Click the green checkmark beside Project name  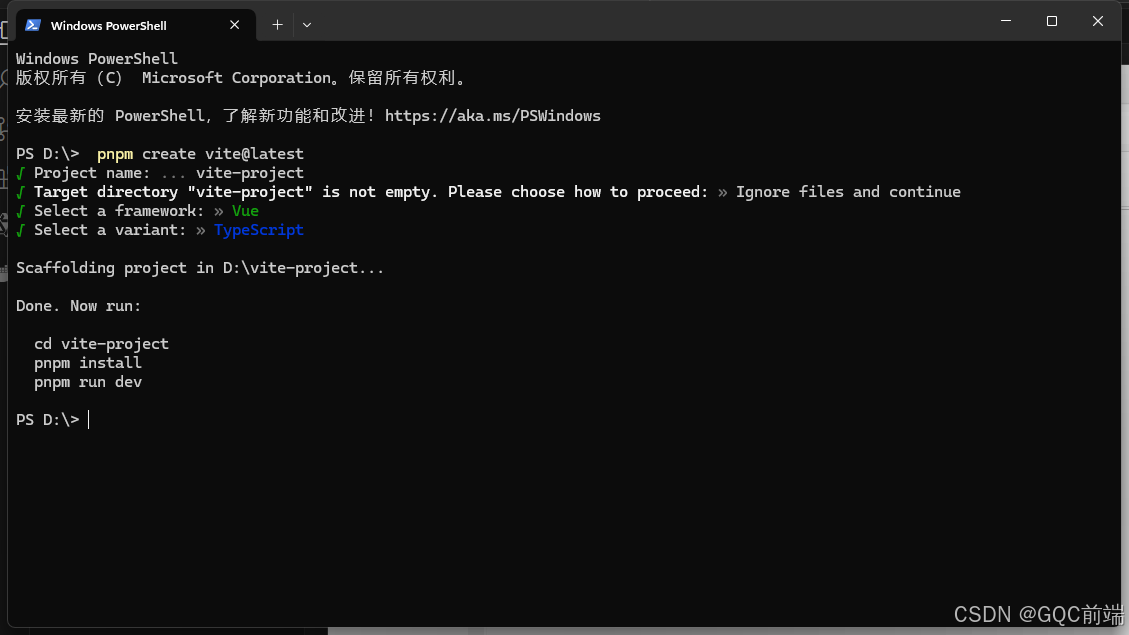[20, 172]
